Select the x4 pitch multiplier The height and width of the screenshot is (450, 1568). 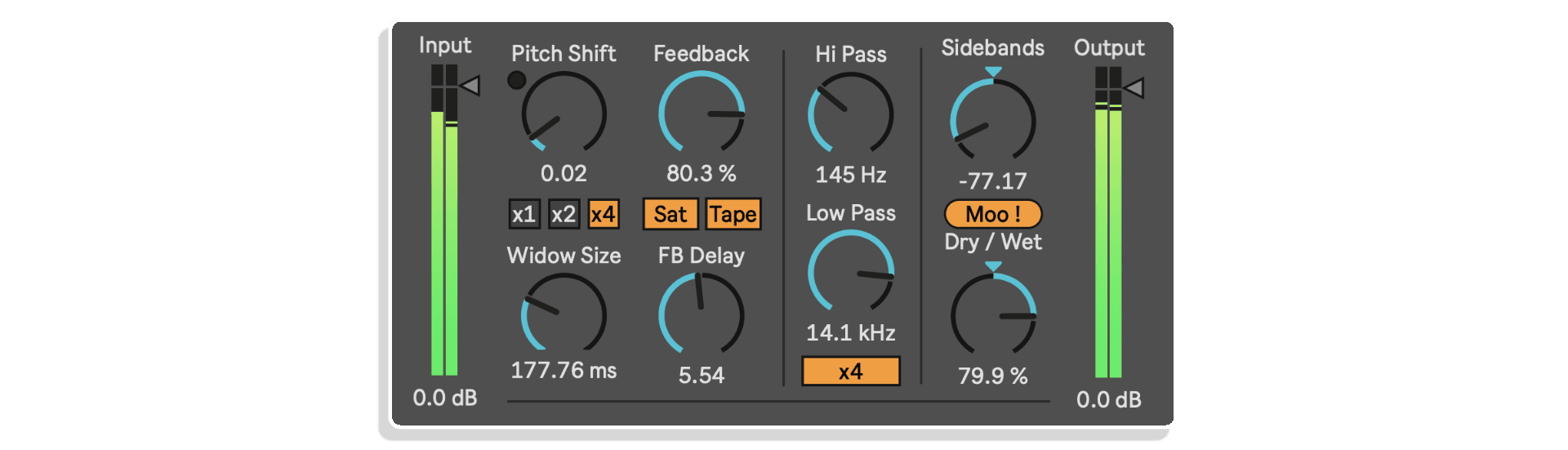[x=603, y=214]
